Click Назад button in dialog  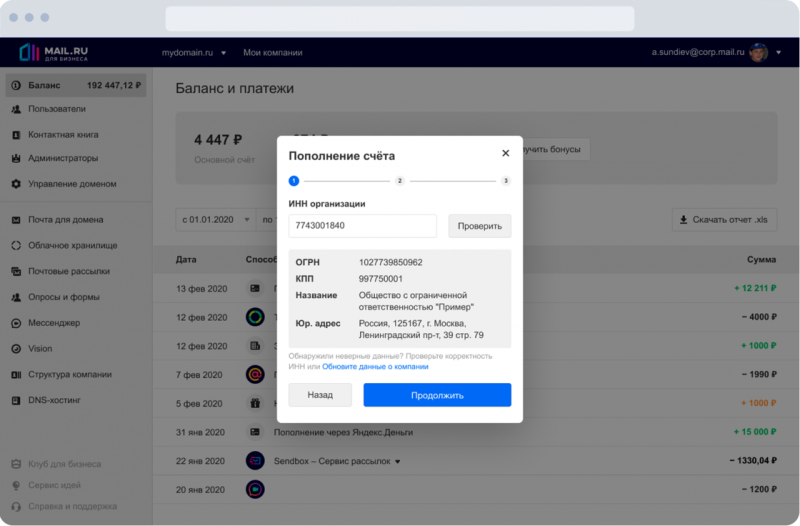(x=320, y=395)
